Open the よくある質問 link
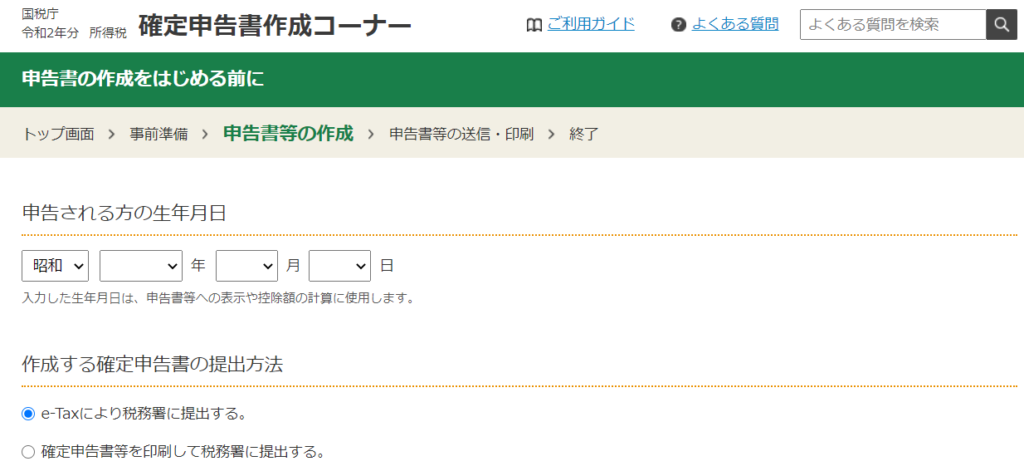 click(x=735, y=25)
